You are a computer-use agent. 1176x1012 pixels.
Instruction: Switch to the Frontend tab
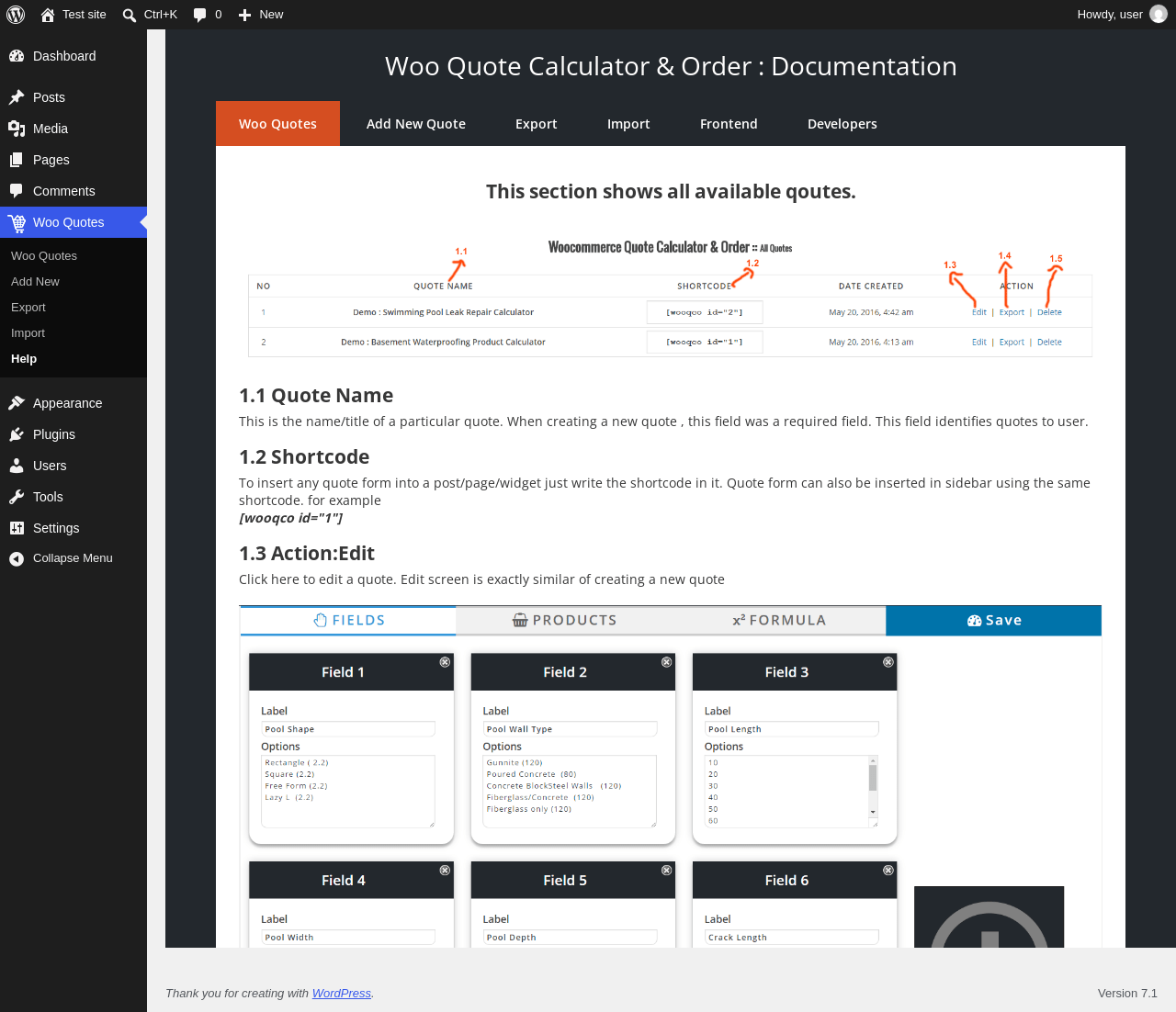point(729,124)
